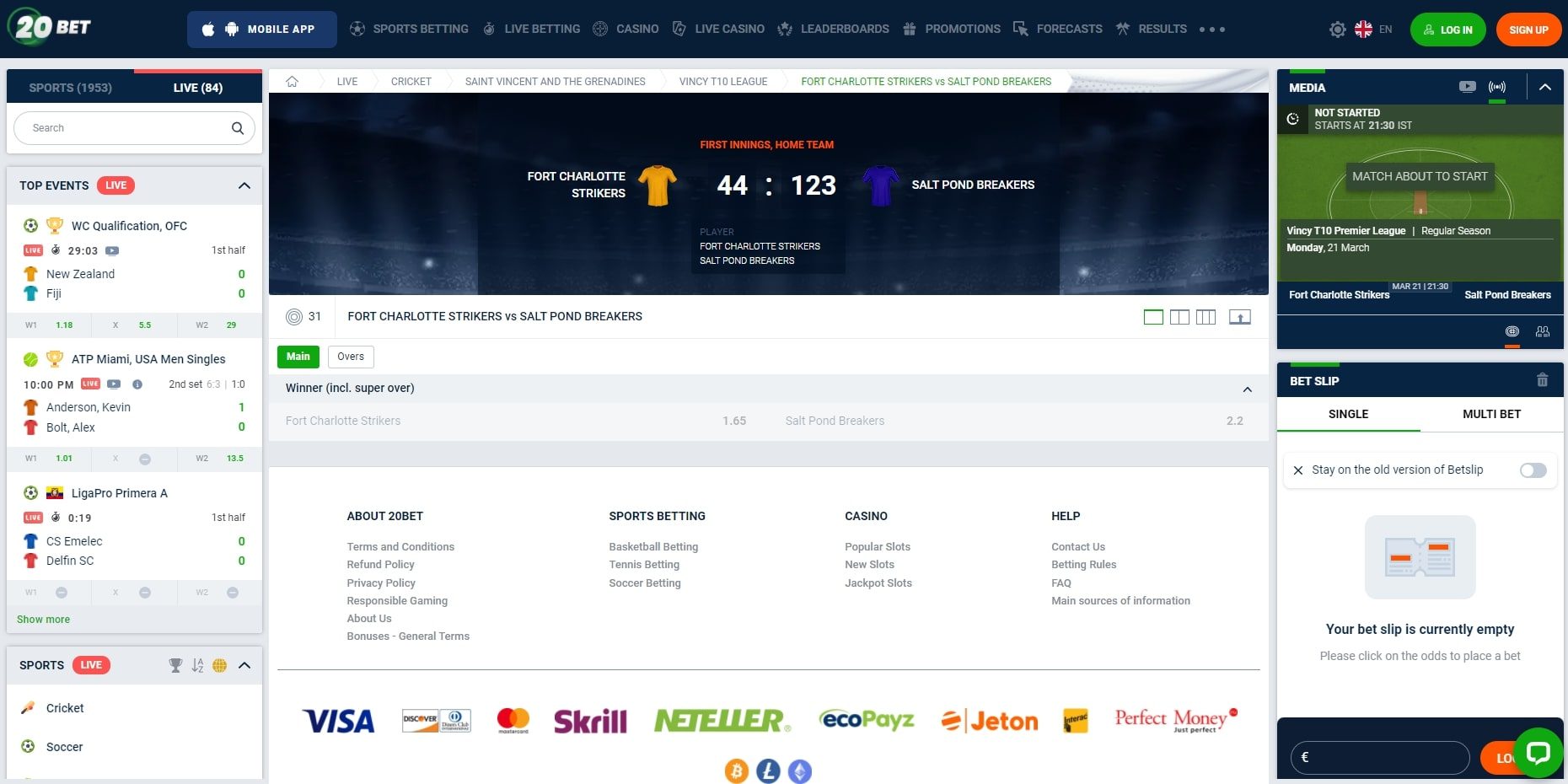Switch to Live (84) tab

pos(198,88)
